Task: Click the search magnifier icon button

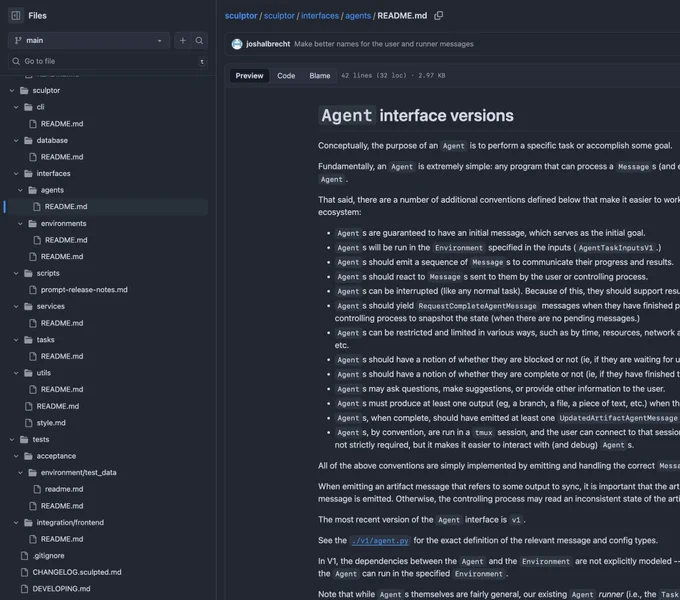Action: (x=199, y=40)
